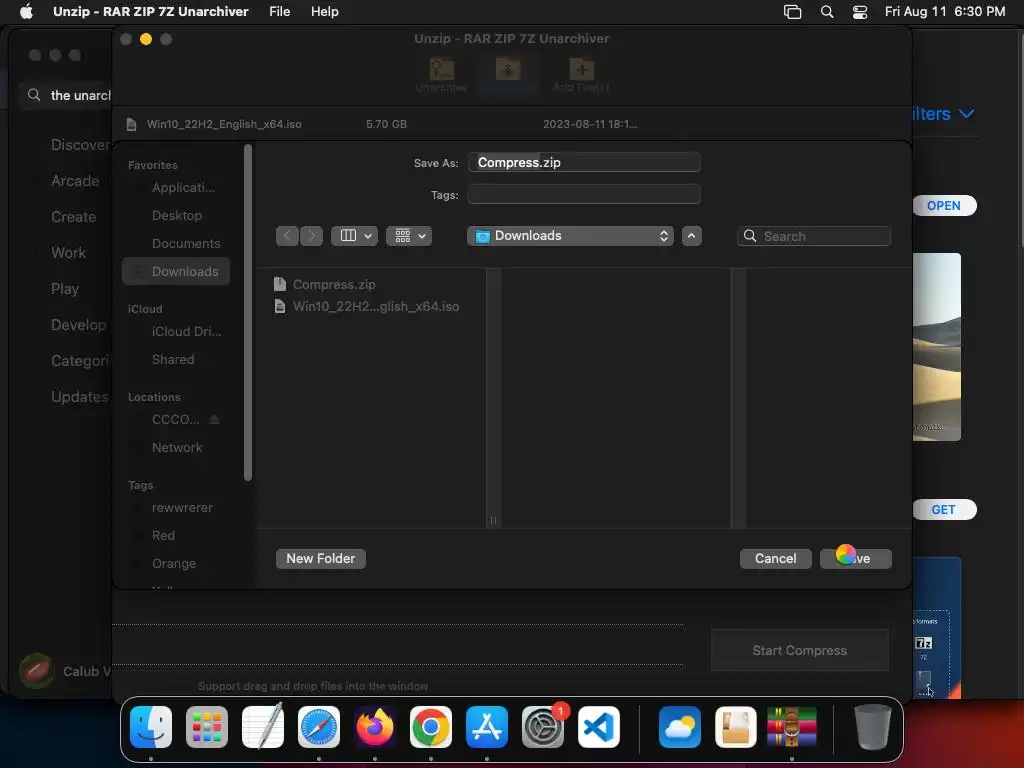Go back in the save dialog
Viewport: 1024px width, 768px height.
[287, 236]
